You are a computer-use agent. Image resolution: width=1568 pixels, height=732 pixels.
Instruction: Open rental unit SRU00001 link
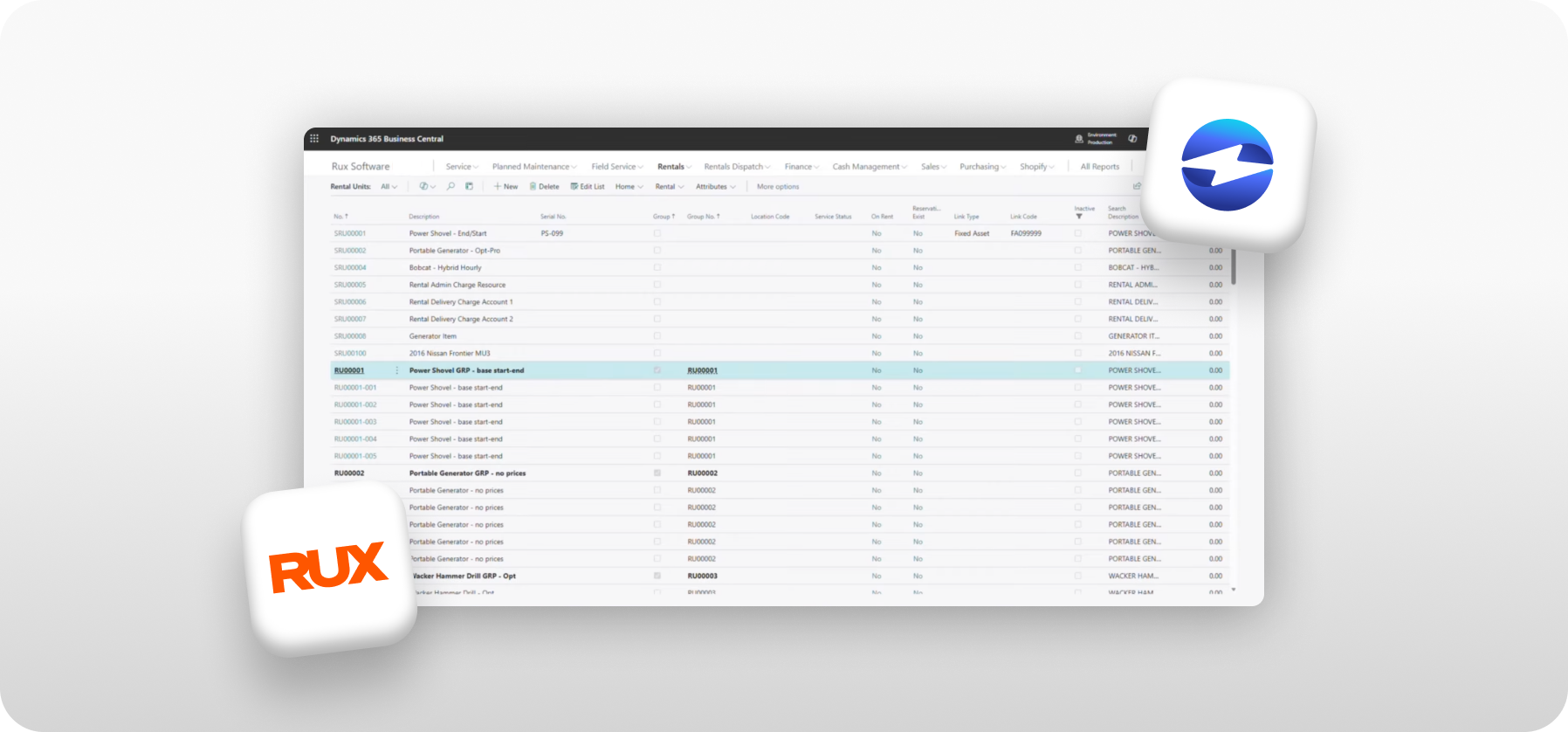[350, 233]
